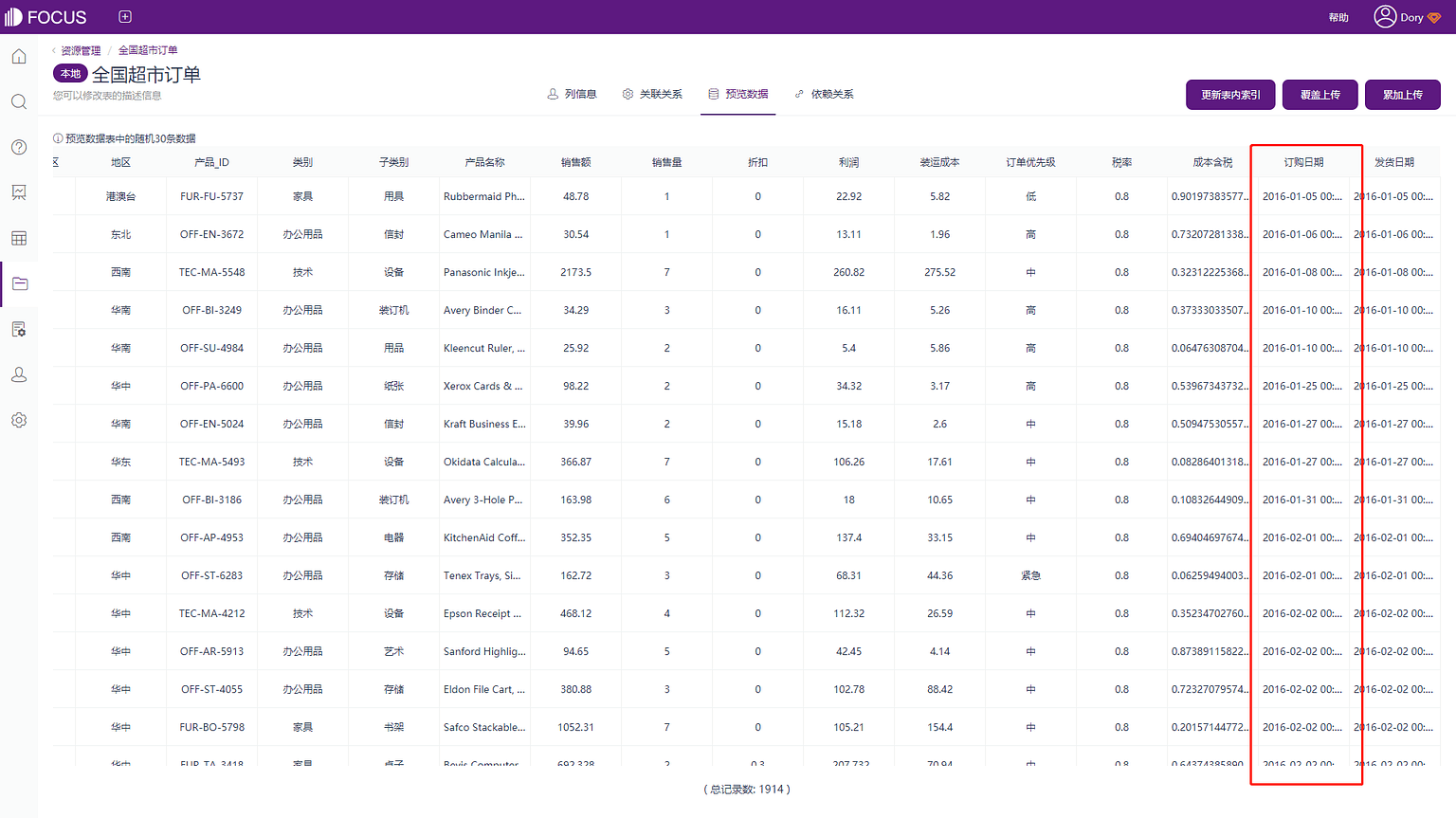This screenshot has width=1456, height=818.
Task: Click the FOCUS logo
Action: point(45,17)
